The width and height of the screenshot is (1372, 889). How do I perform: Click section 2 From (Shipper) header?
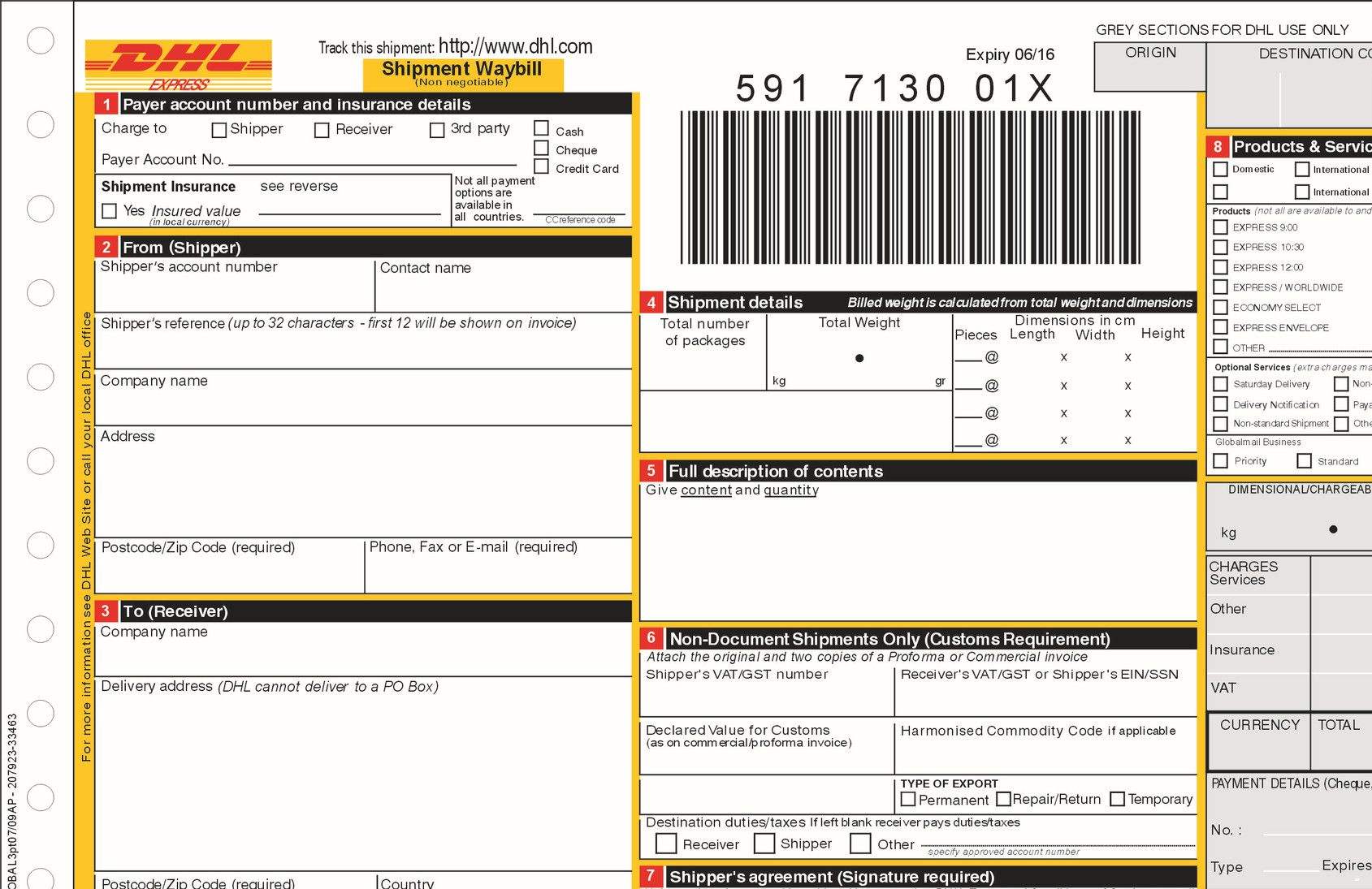coord(363,247)
